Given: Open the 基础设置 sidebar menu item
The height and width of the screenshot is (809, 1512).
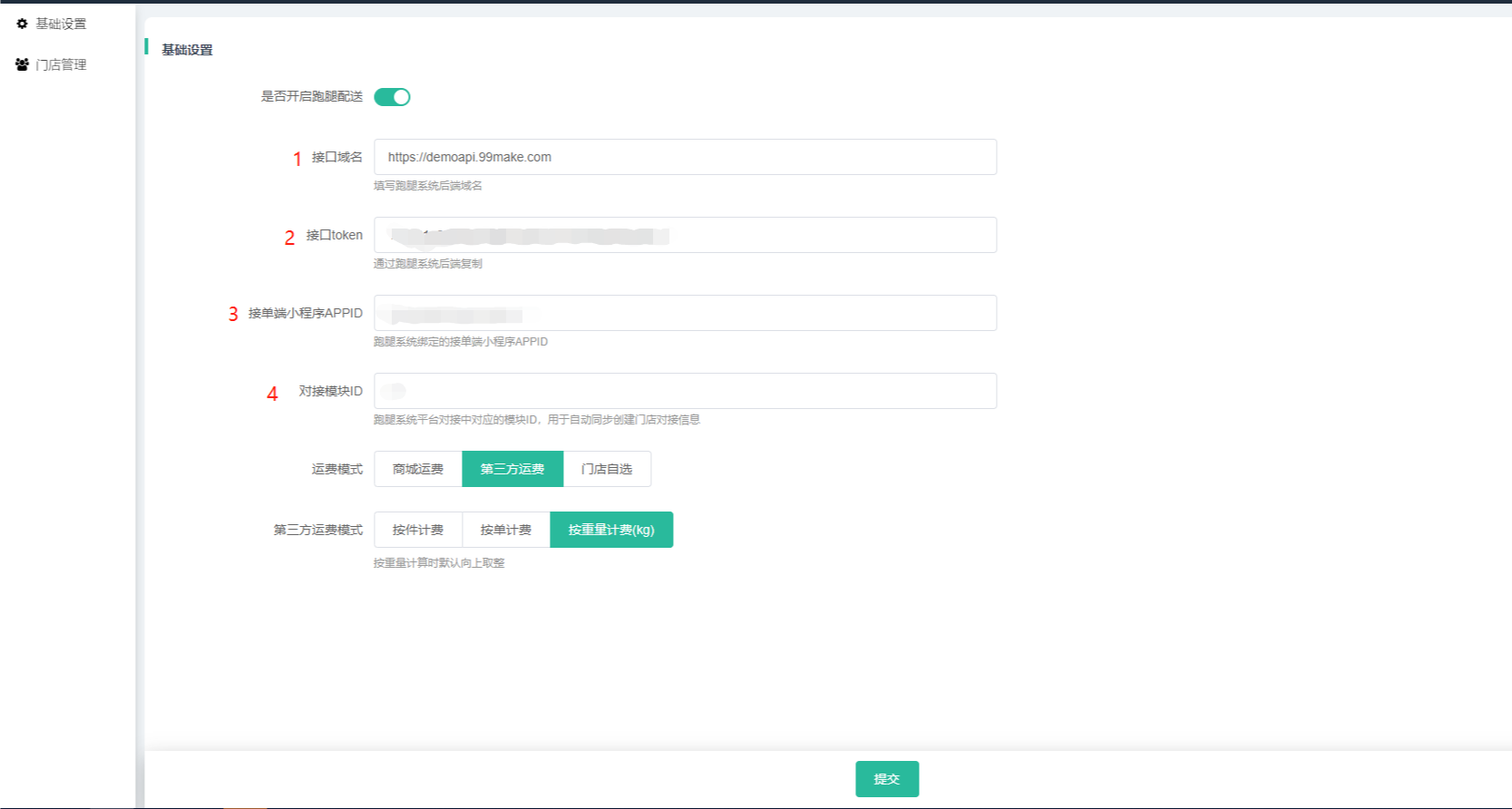Looking at the screenshot, I should click(x=61, y=24).
